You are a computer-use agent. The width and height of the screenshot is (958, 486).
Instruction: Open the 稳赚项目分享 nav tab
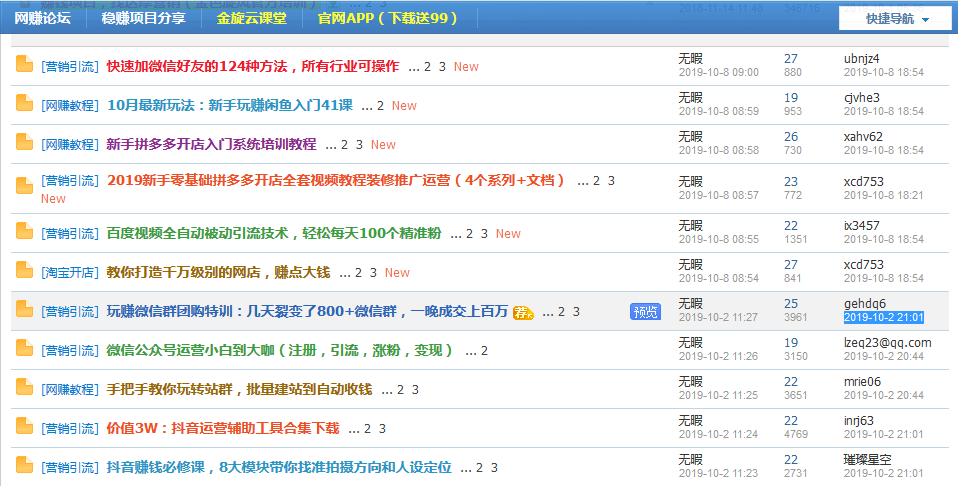click(x=144, y=18)
